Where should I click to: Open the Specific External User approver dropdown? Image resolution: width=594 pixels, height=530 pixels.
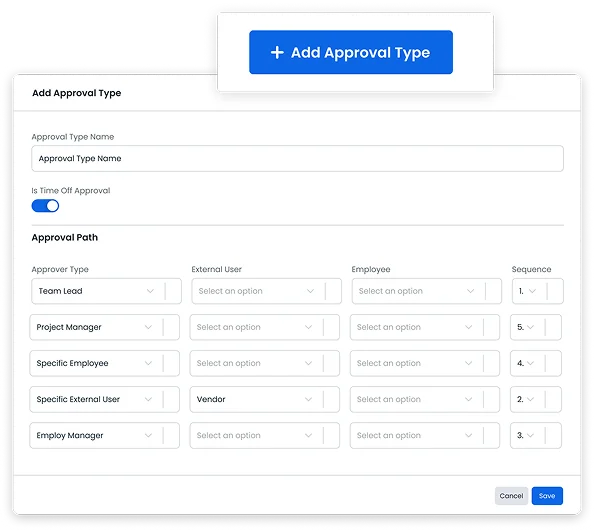click(105, 399)
